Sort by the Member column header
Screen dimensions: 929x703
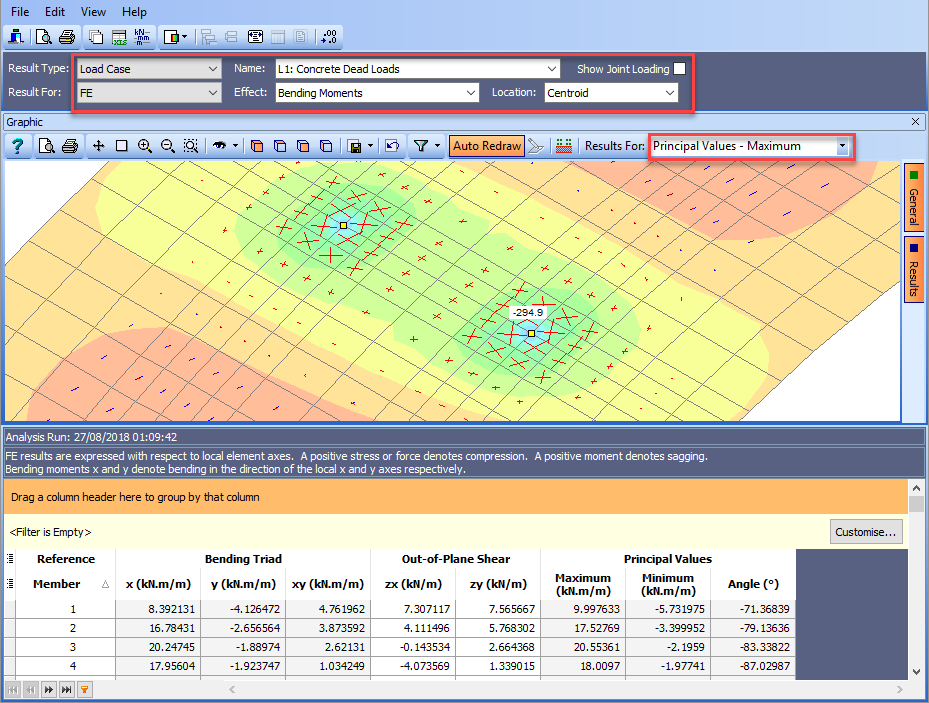pos(57,584)
